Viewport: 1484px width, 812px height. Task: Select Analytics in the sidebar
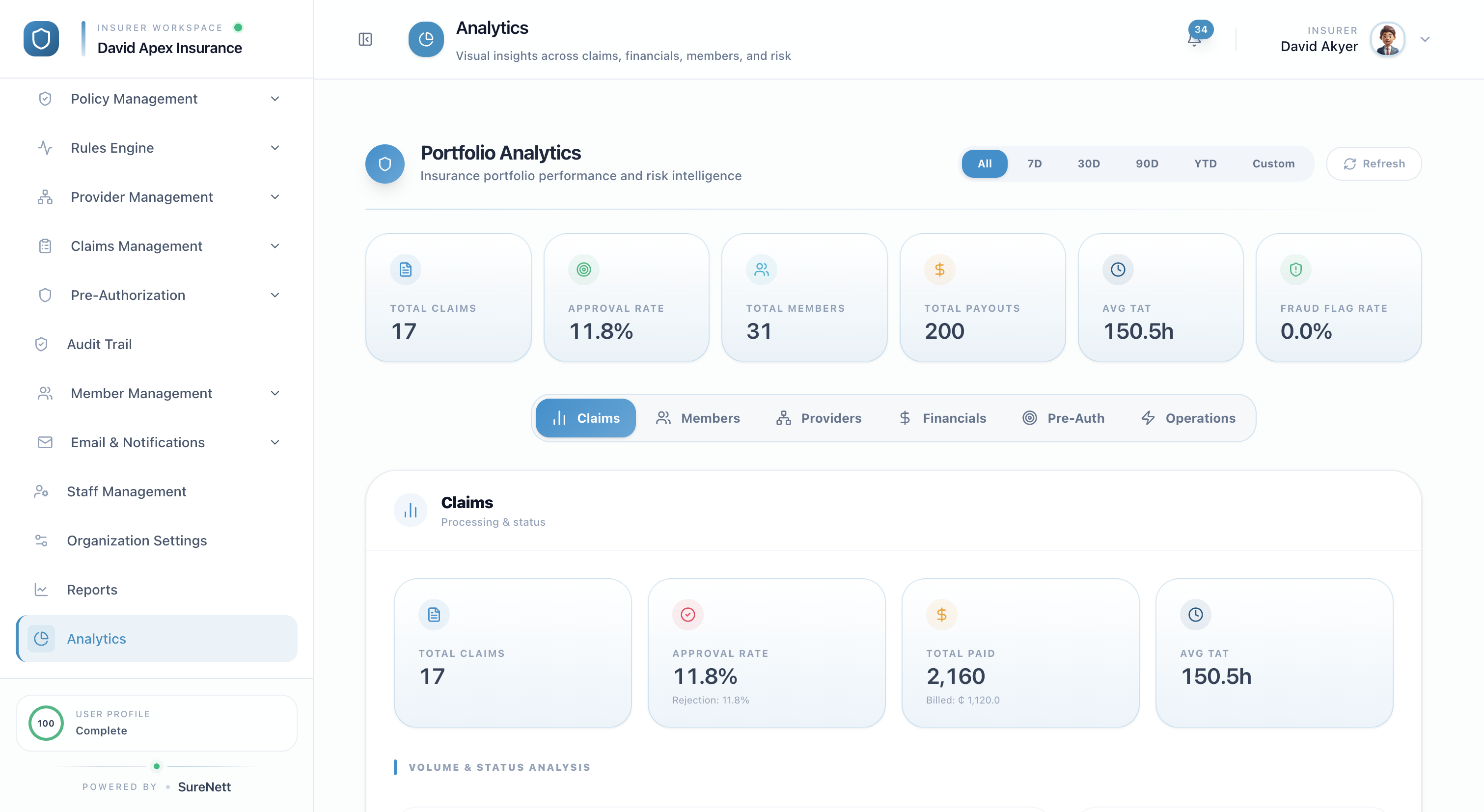157,639
